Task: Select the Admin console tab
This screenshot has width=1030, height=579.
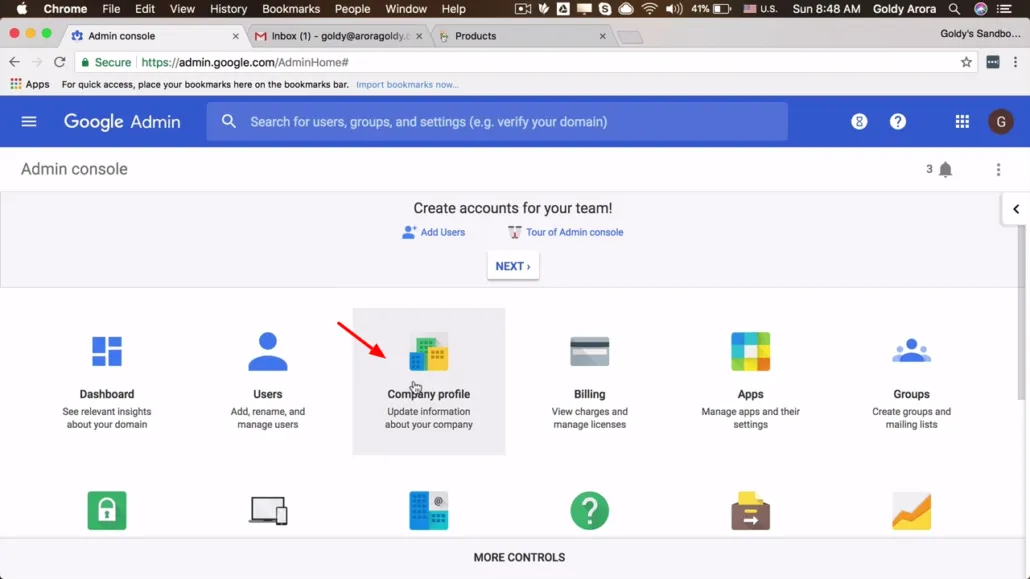Action: point(155,36)
